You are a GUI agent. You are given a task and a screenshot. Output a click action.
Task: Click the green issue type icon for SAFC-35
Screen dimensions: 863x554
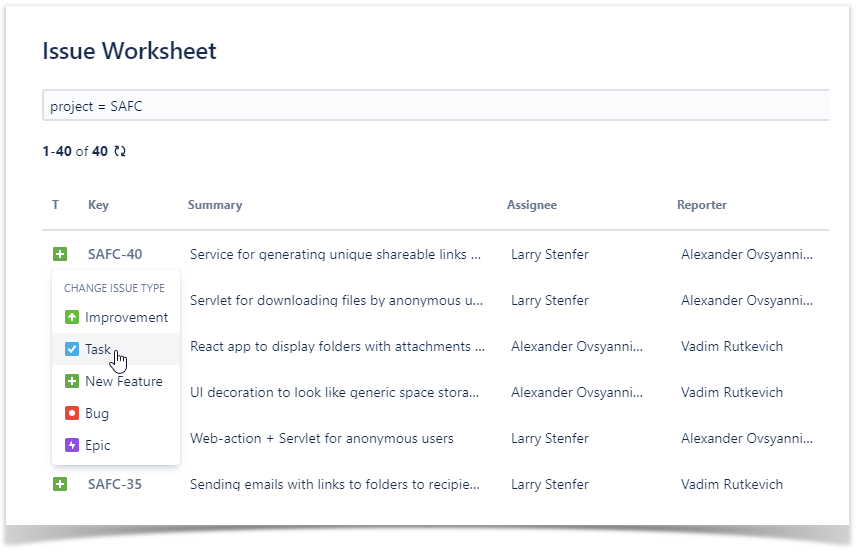(x=60, y=485)
